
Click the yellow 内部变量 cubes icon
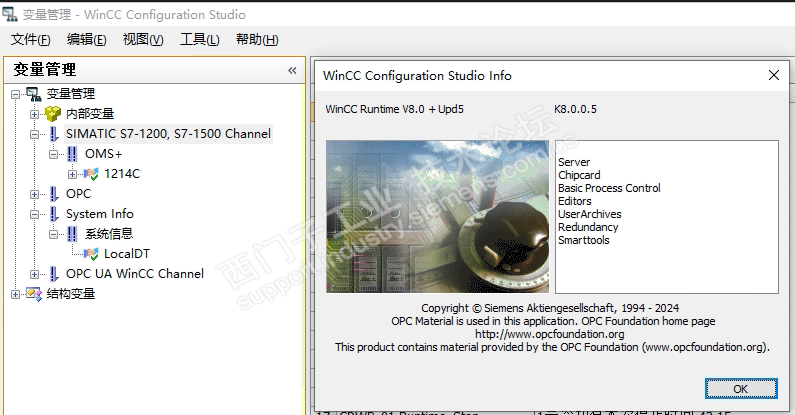point(53,114)
